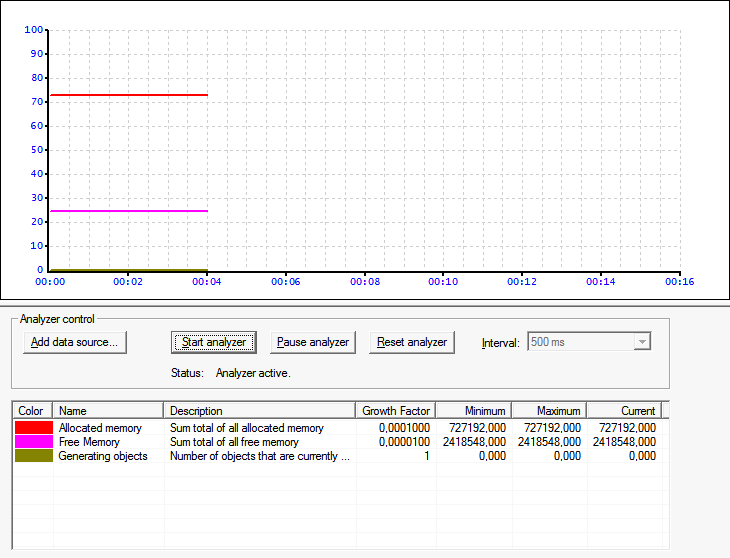Image resolution: width=730 pixels, height=558 pixels.
Task: Sort by the Minimum column header
Action: [474, 411]
